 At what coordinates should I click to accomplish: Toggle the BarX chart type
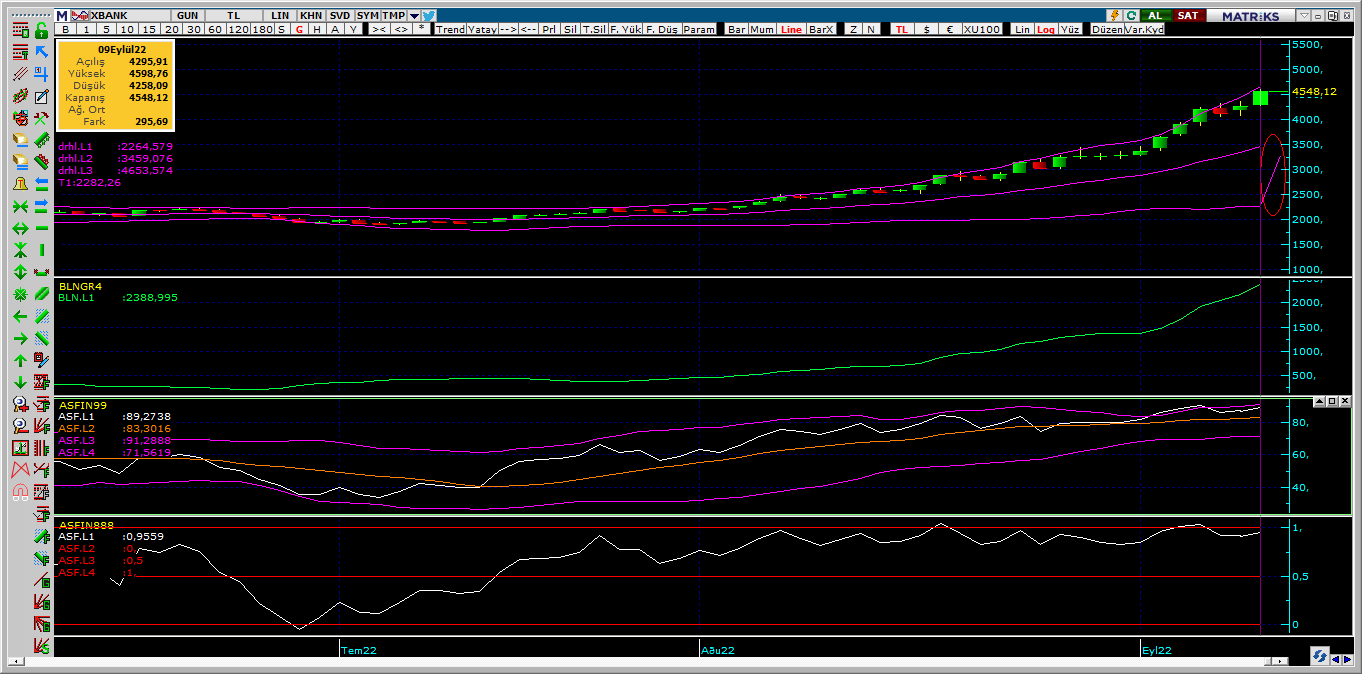click(821, 30)
